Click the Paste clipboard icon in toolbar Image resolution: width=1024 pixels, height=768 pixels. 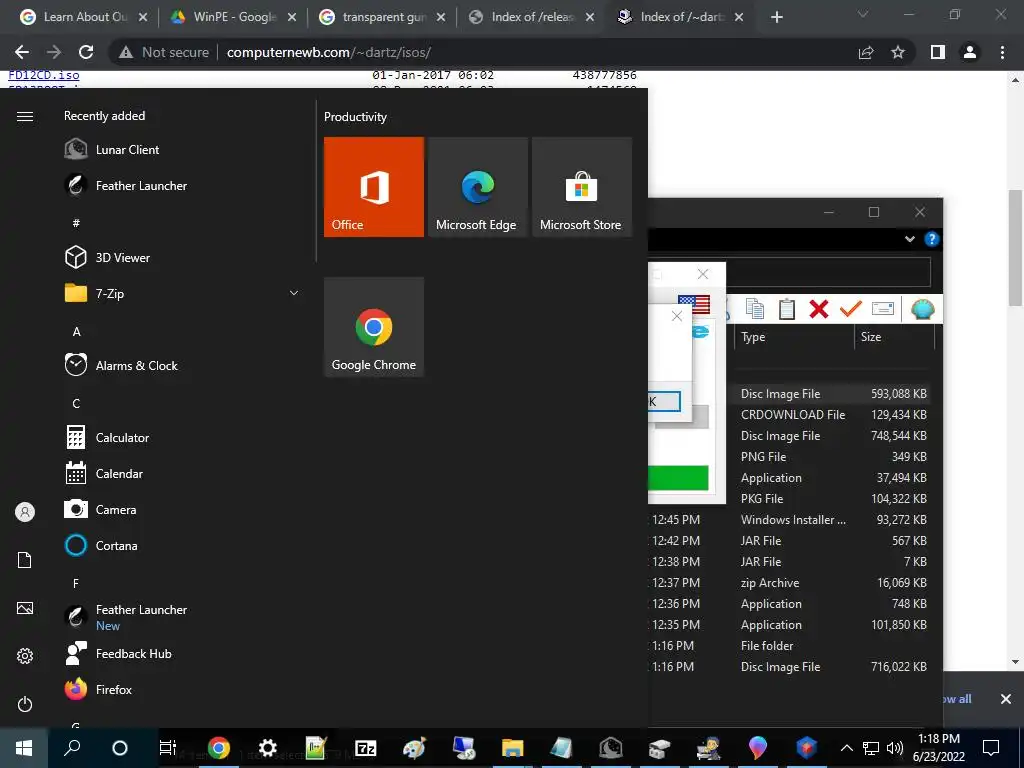787,308
